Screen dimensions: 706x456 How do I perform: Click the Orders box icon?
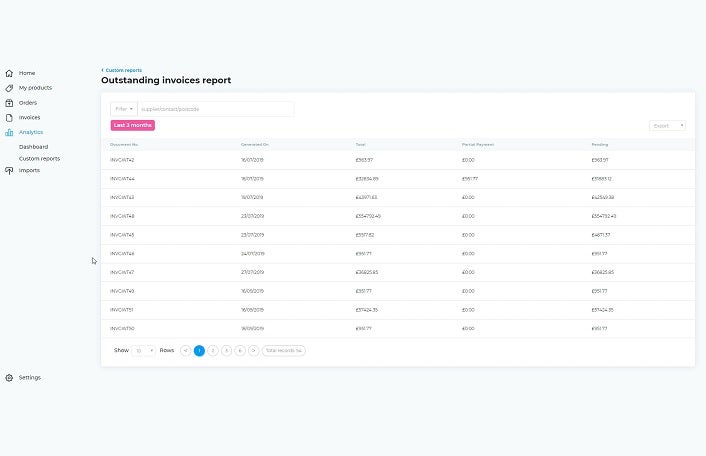tap(9, 103)
